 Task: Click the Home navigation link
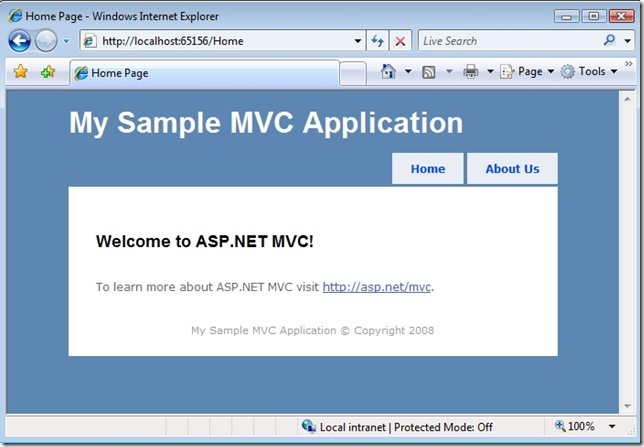(428, 169)
